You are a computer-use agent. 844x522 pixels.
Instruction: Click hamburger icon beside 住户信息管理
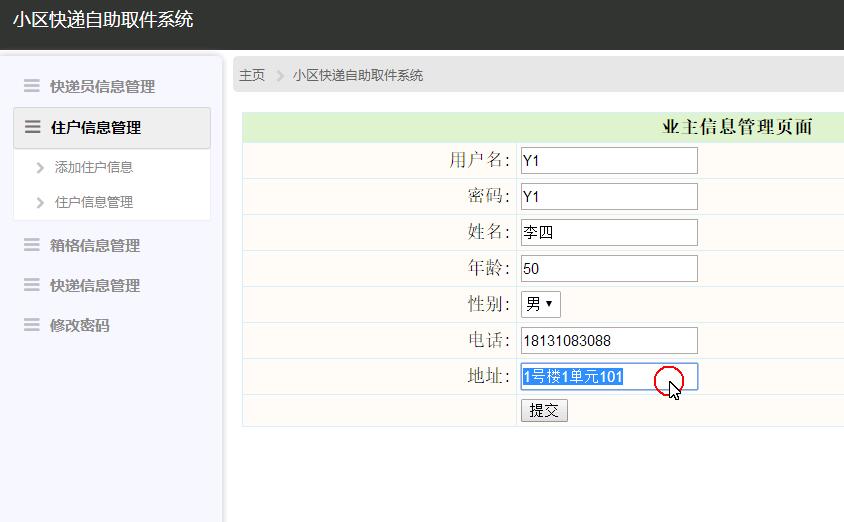(32, 127)
